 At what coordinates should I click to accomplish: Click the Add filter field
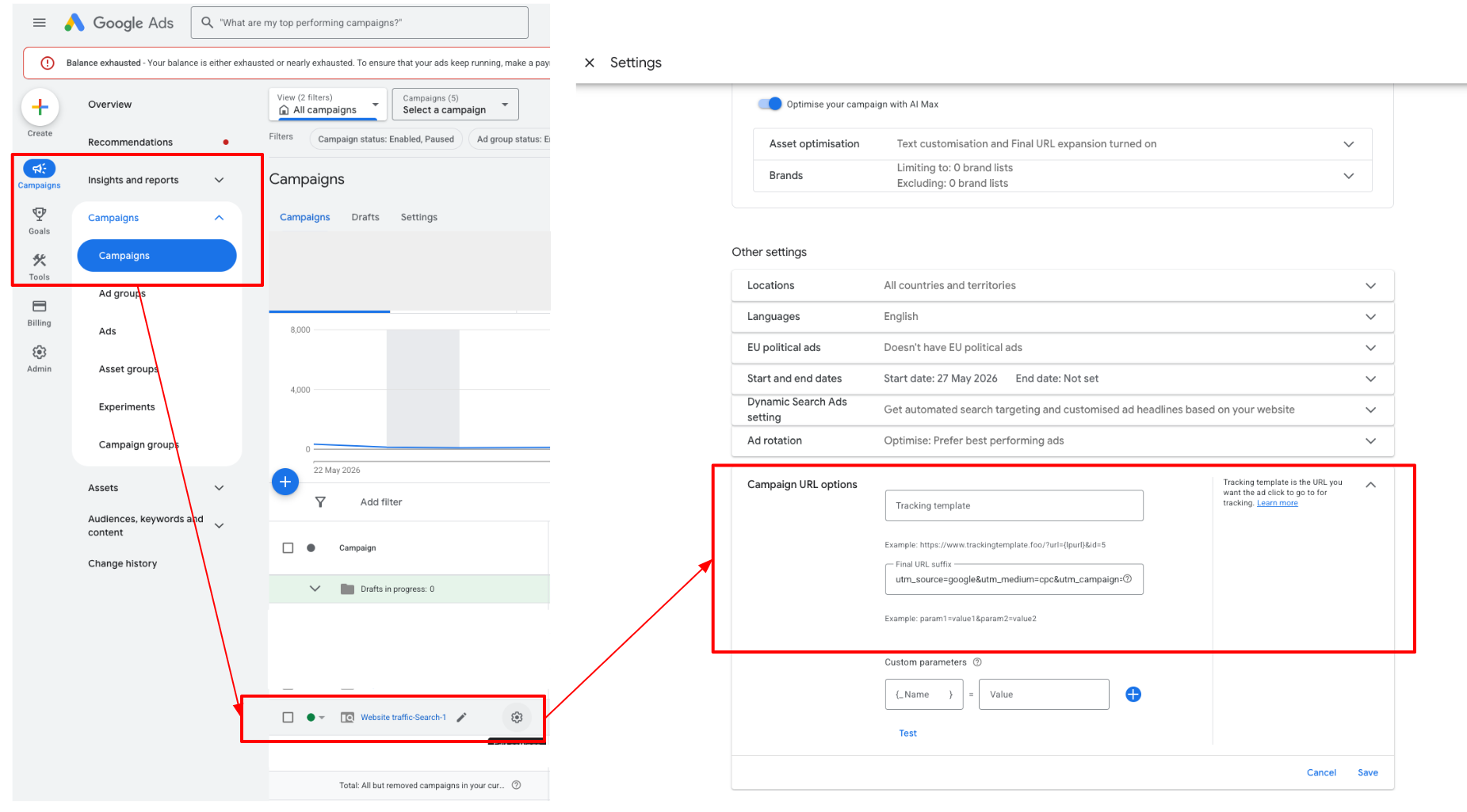point(381,502)
